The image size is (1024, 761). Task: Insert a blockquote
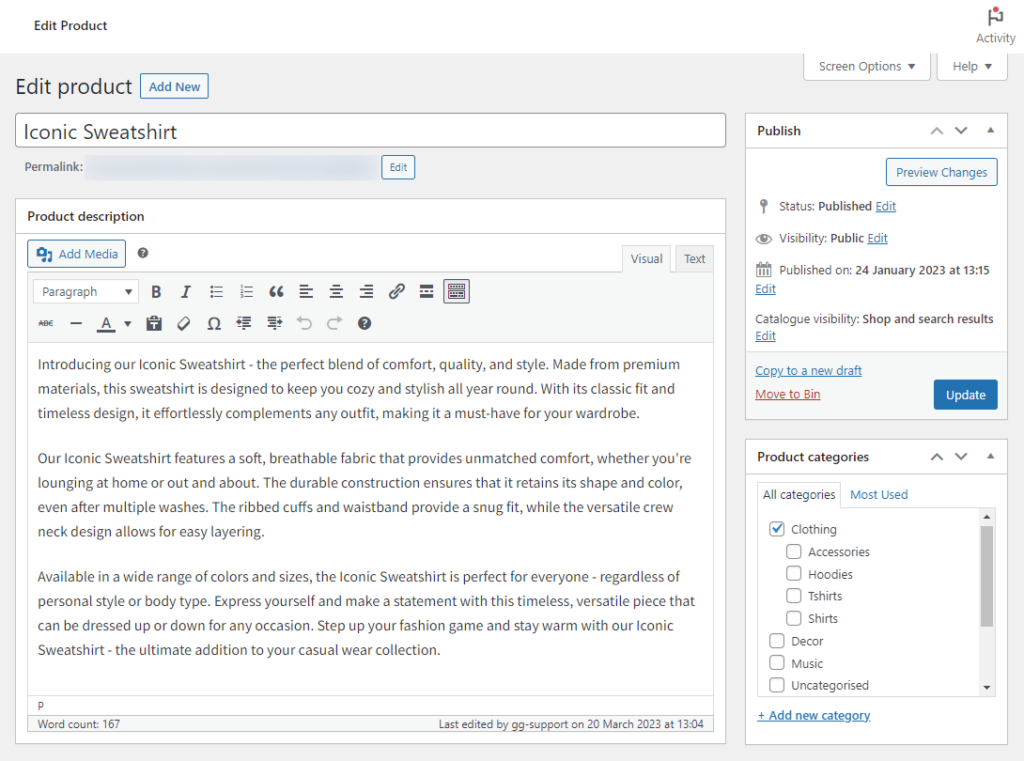coord(276,291)
